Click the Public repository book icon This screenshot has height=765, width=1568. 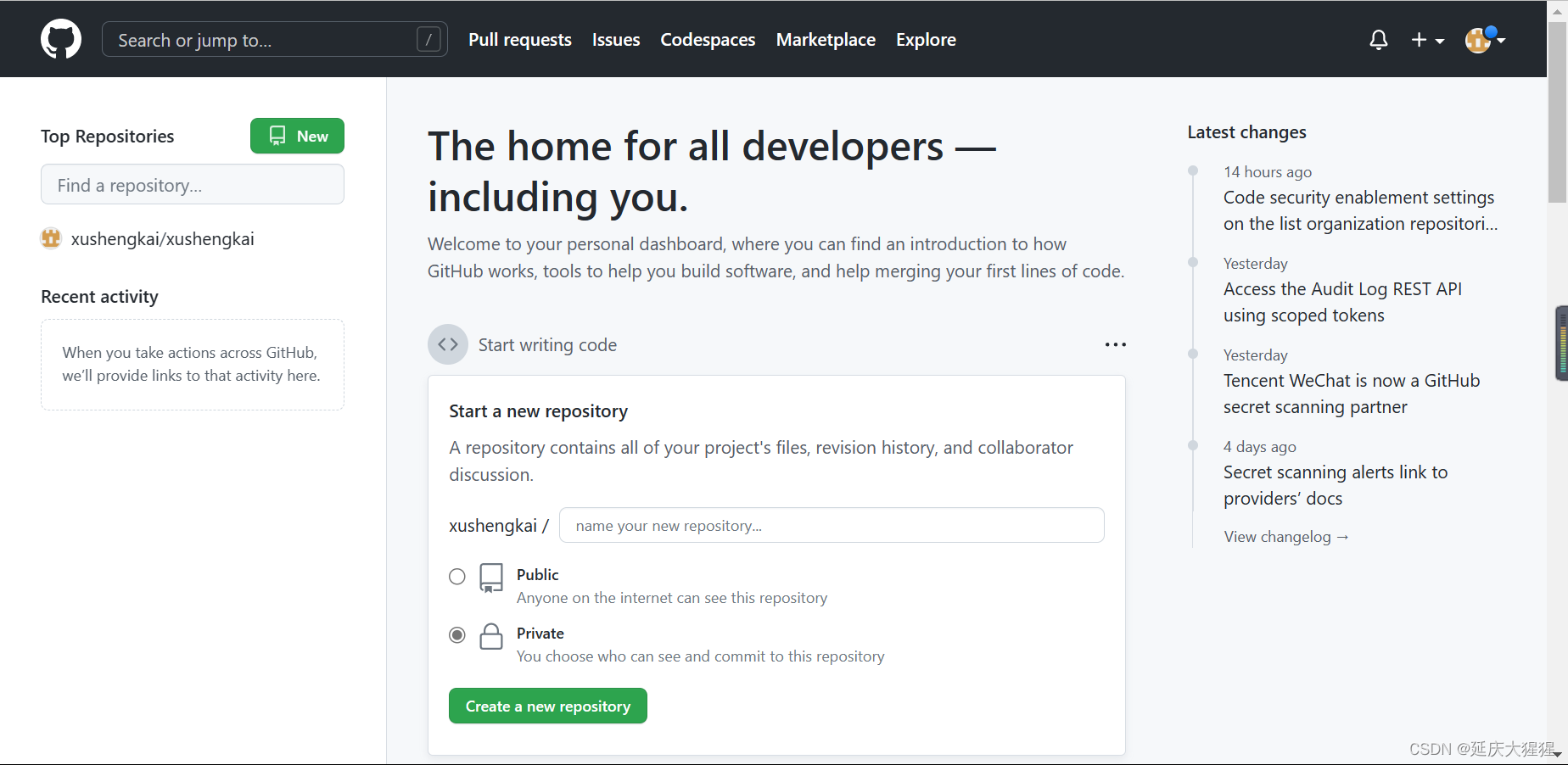(x=491, y=578)
